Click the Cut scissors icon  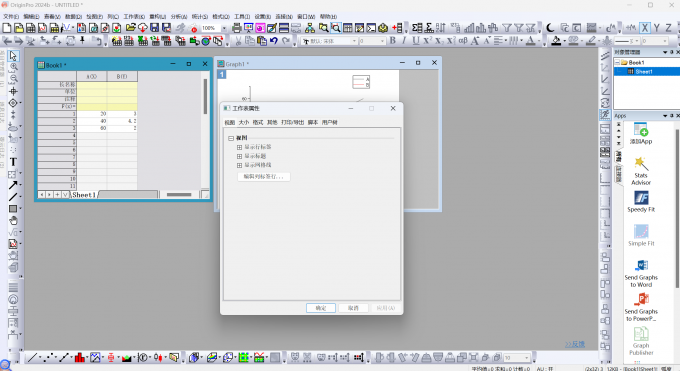[x=238, y=41]
